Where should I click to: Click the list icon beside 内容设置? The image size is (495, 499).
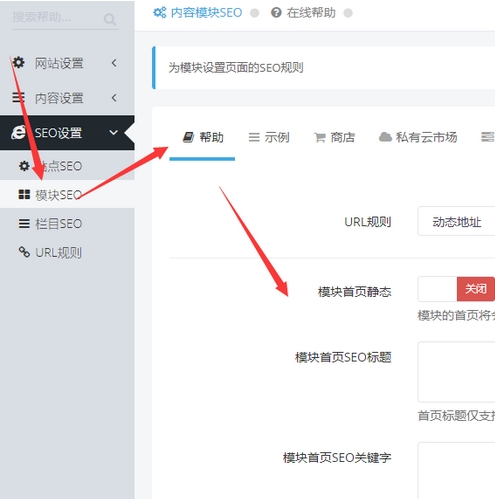click(18, 97)
